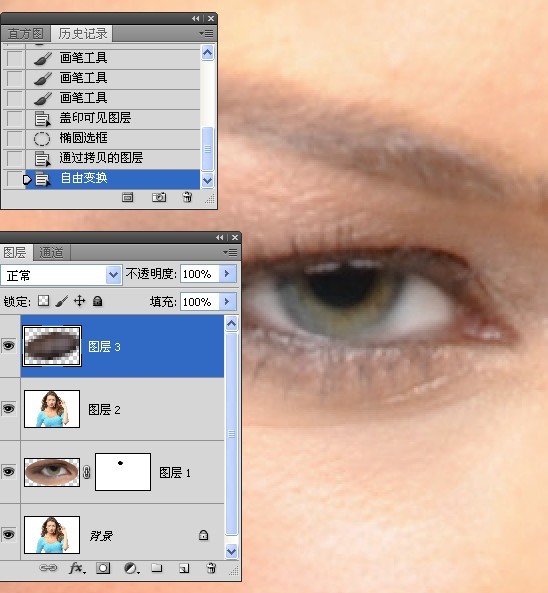Image resolution: width=548 pixels, height=593 pixels.
Task: Lock image pixels brush icon
Action: [x=62, y=301]
